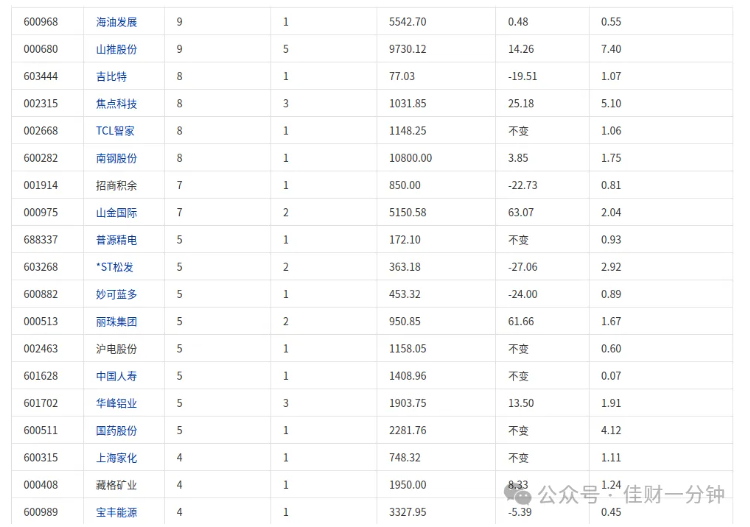Open the 海油发展 stock link

(x=116, y=22)
